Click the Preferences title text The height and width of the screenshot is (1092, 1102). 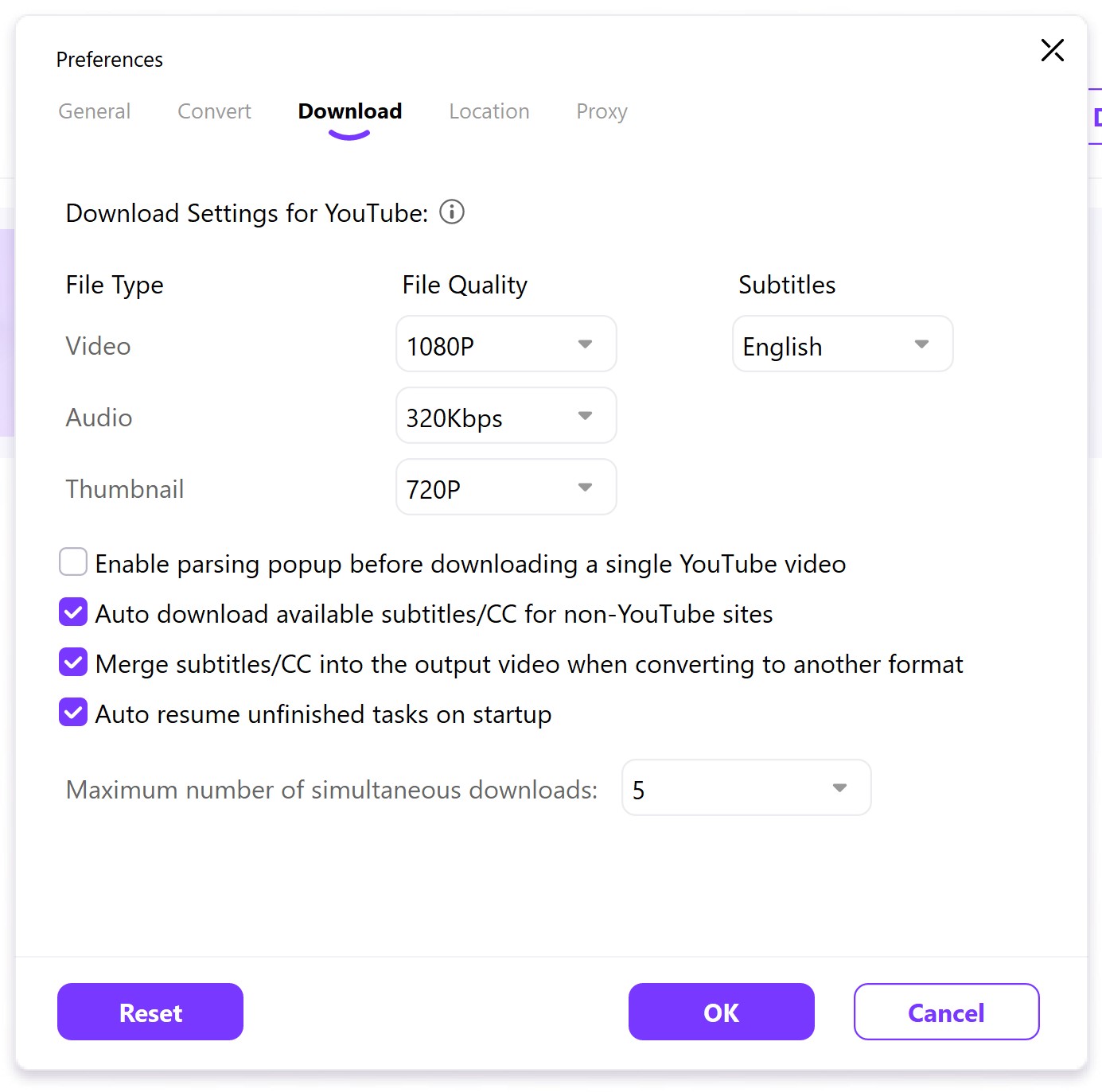[110, 60]
